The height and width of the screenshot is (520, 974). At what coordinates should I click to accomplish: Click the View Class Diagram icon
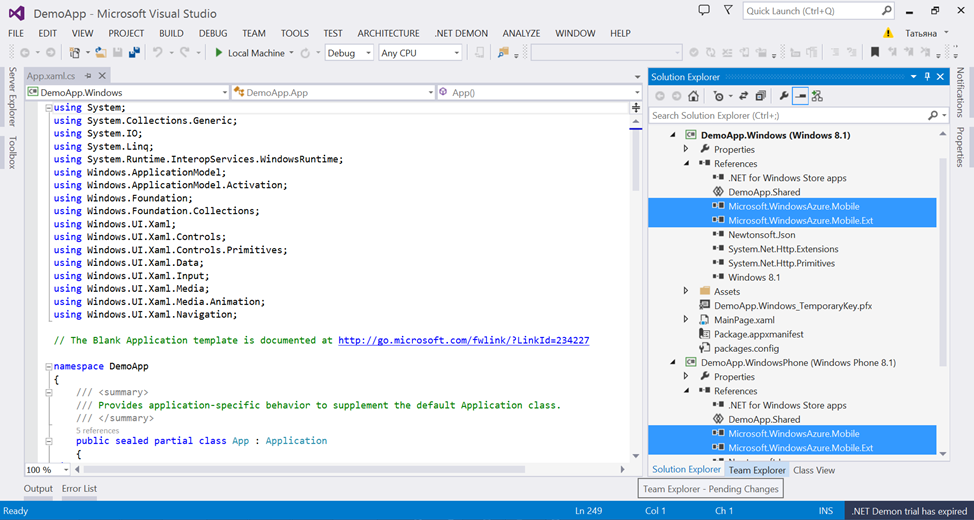[x=817, y=96]
